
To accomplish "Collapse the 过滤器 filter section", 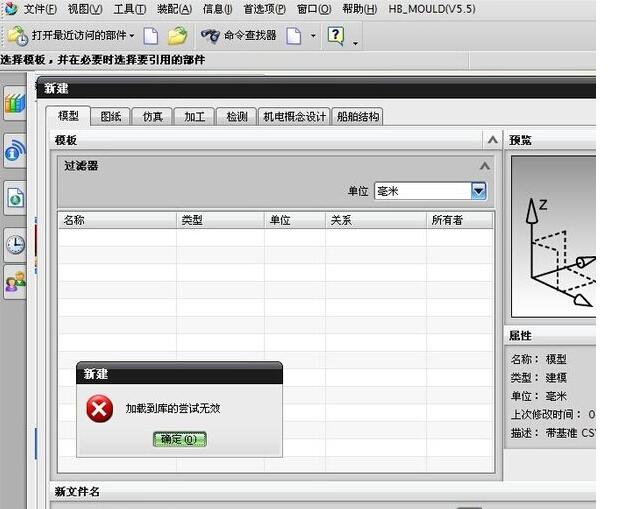I will click(x=485, y=166).
